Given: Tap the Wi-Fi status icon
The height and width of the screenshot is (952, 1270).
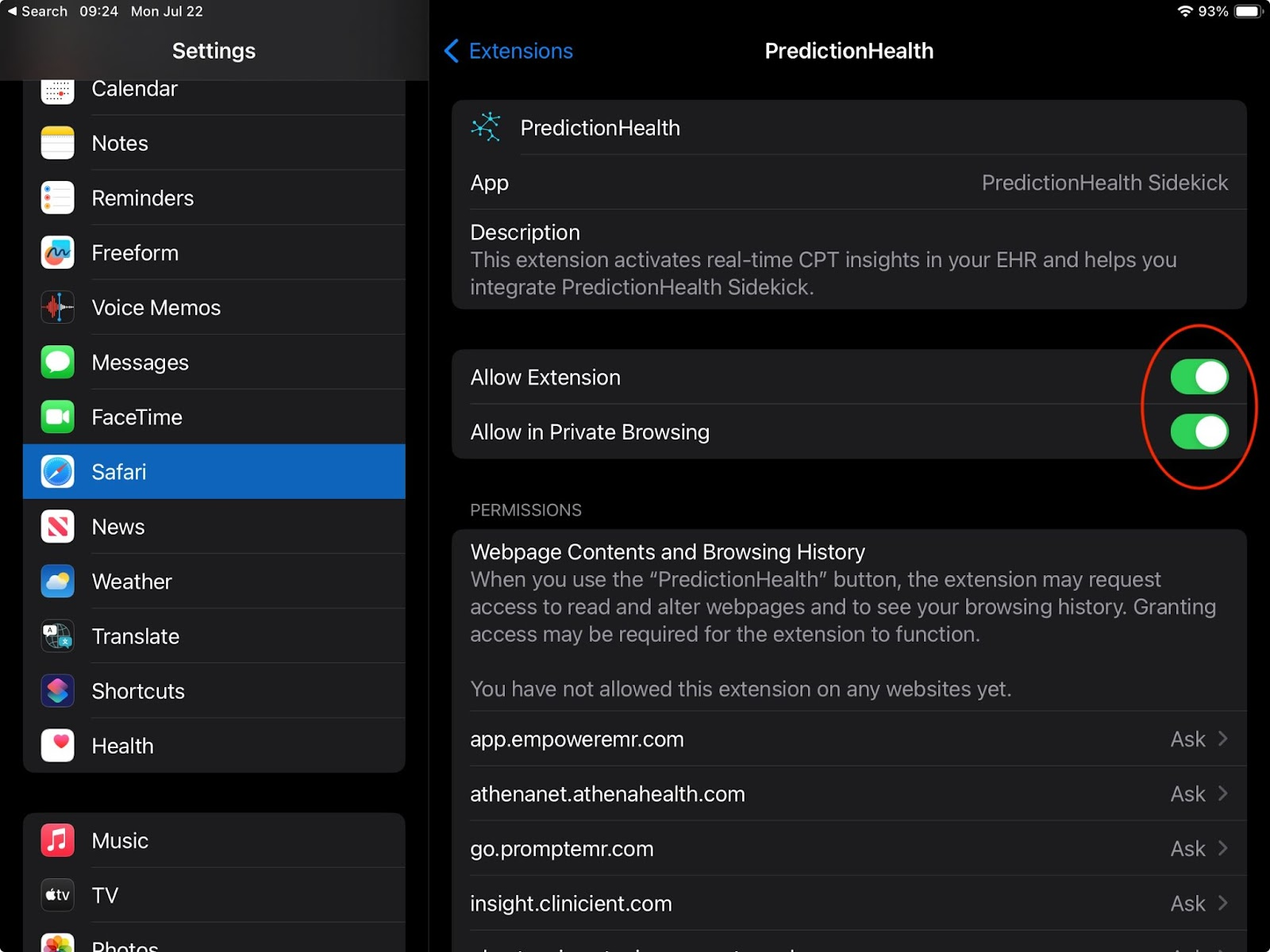Looking at the screenshot, I should (x=1185, y=11).
